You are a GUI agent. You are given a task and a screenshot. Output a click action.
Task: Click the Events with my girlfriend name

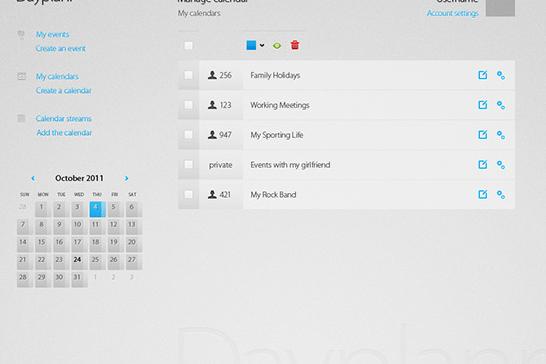pyautogui.click(x=290, y=165)
